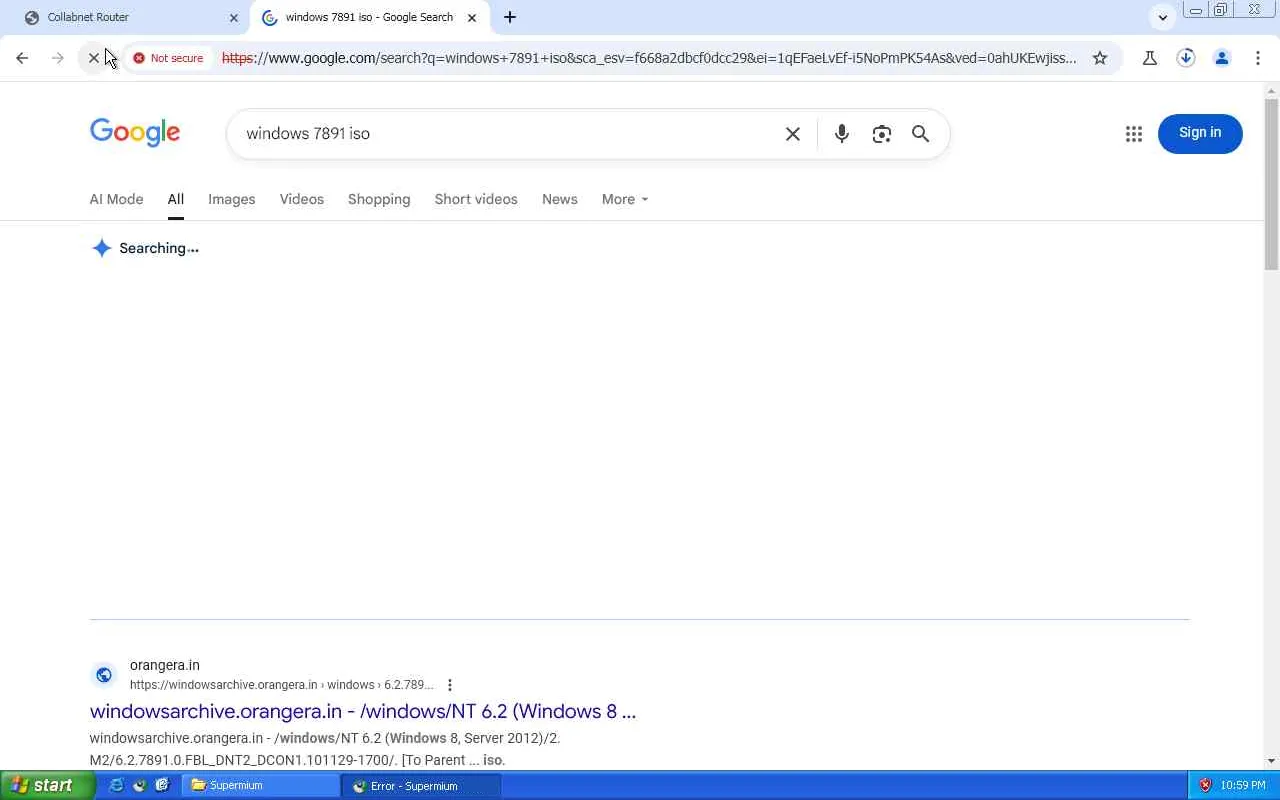
Task: Open the Windows Start menu
Action: pos(47,785)
